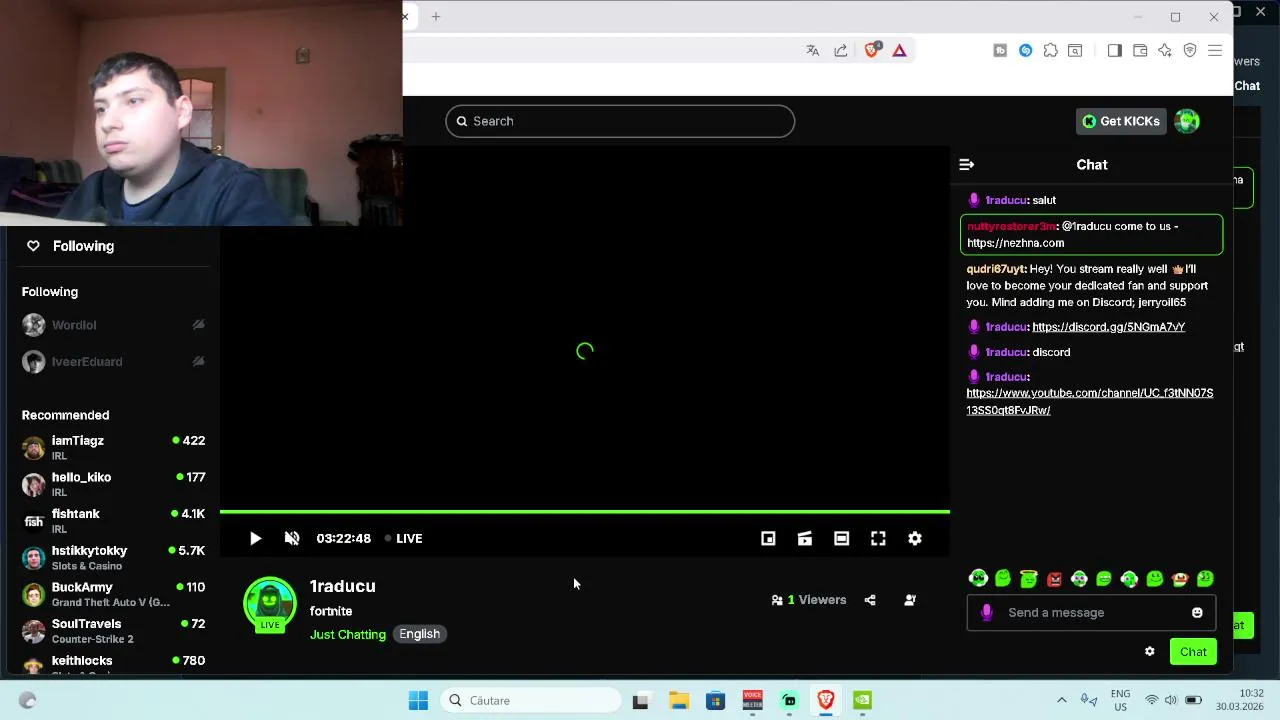Screen dimensions: 1280x720
Task: Open Brave Rewards triangle icon
Action: pos(900,50)
